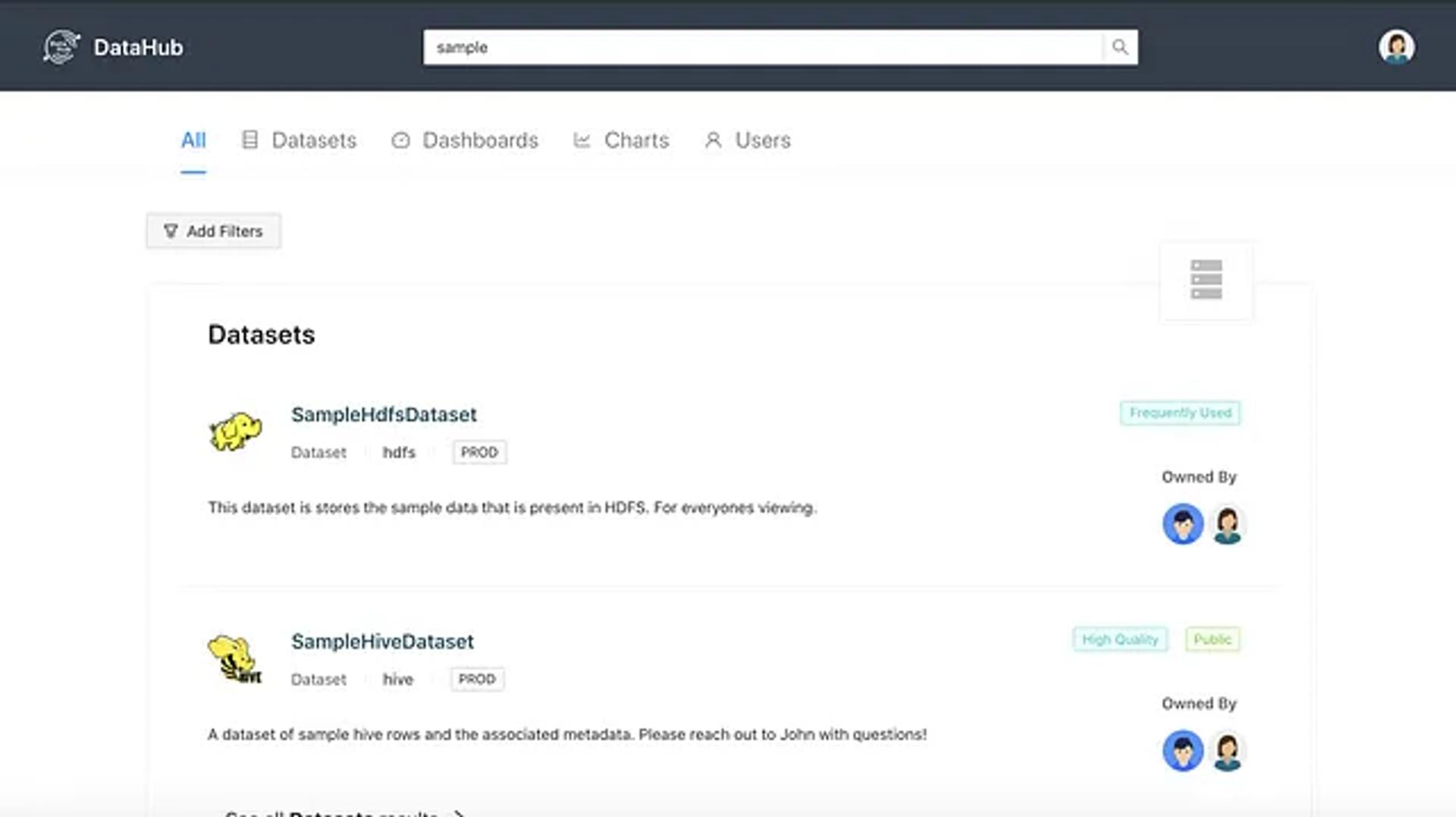
Task: Click the DataHub logo icon
Action: (61, 47)
